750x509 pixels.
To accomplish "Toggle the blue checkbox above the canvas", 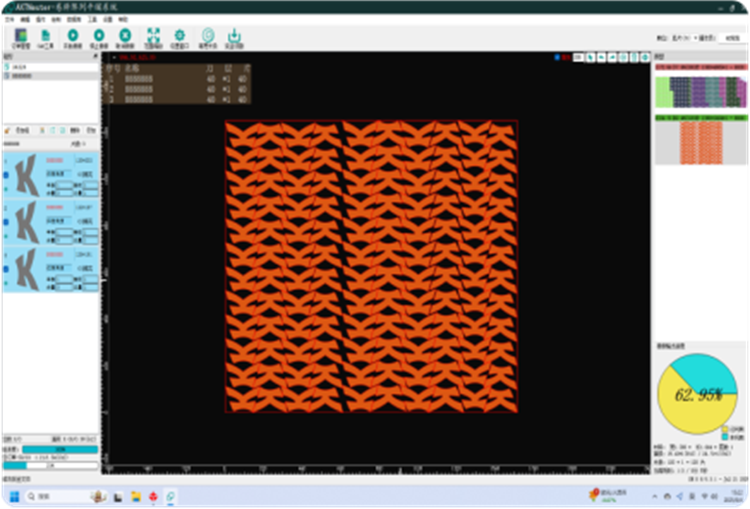I will coord(558,57).
